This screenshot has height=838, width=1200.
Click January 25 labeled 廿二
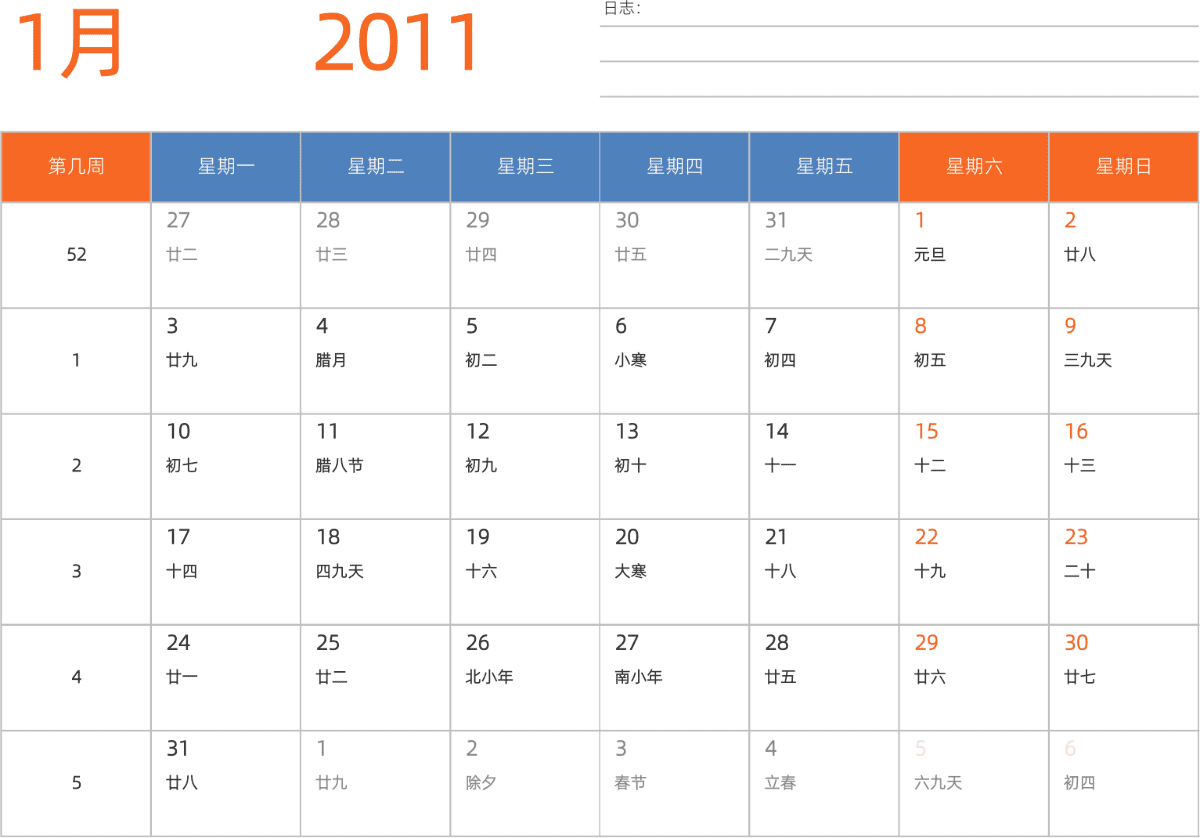[x=375, y=678]
